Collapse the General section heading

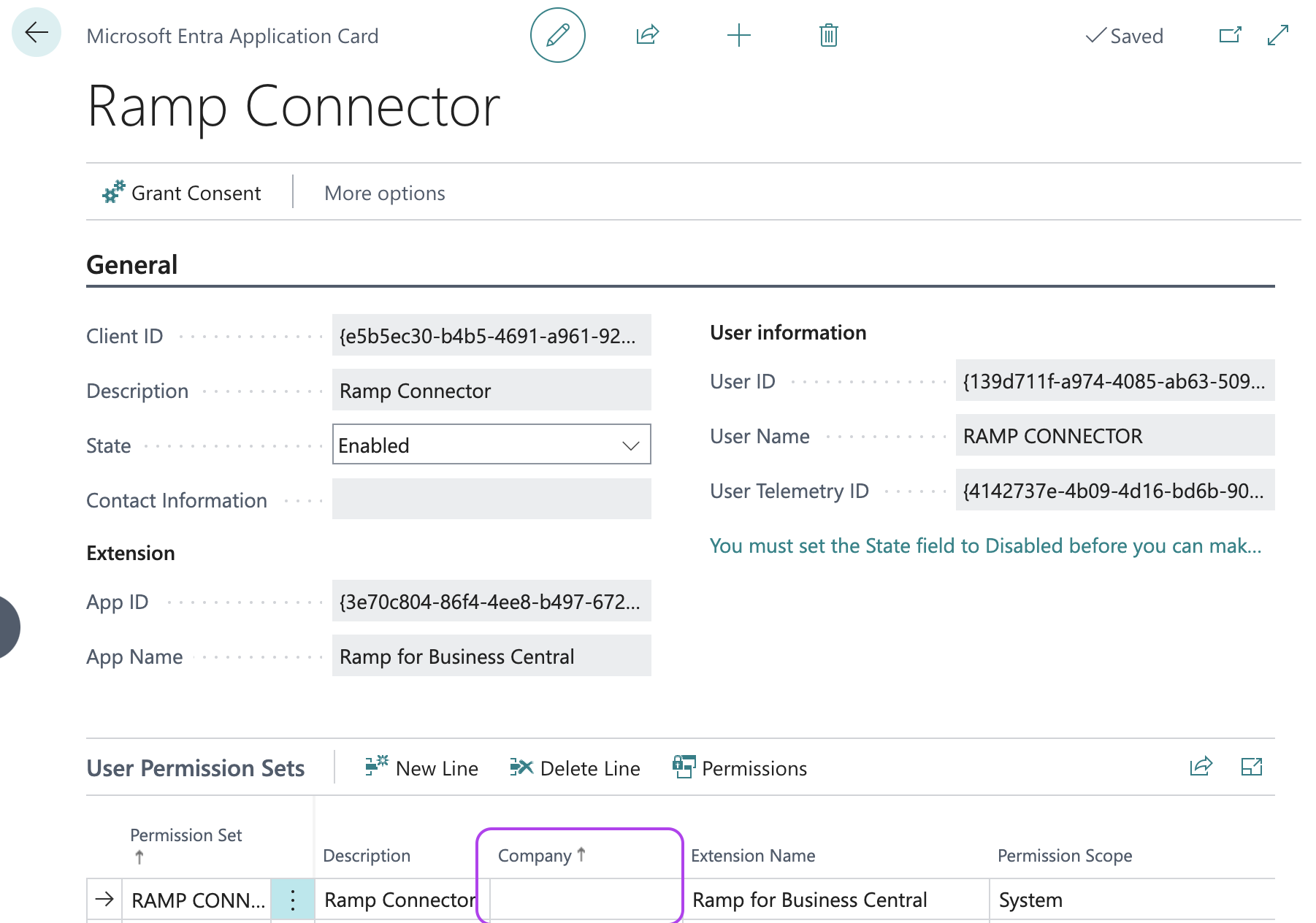click(x=131, y=264)
